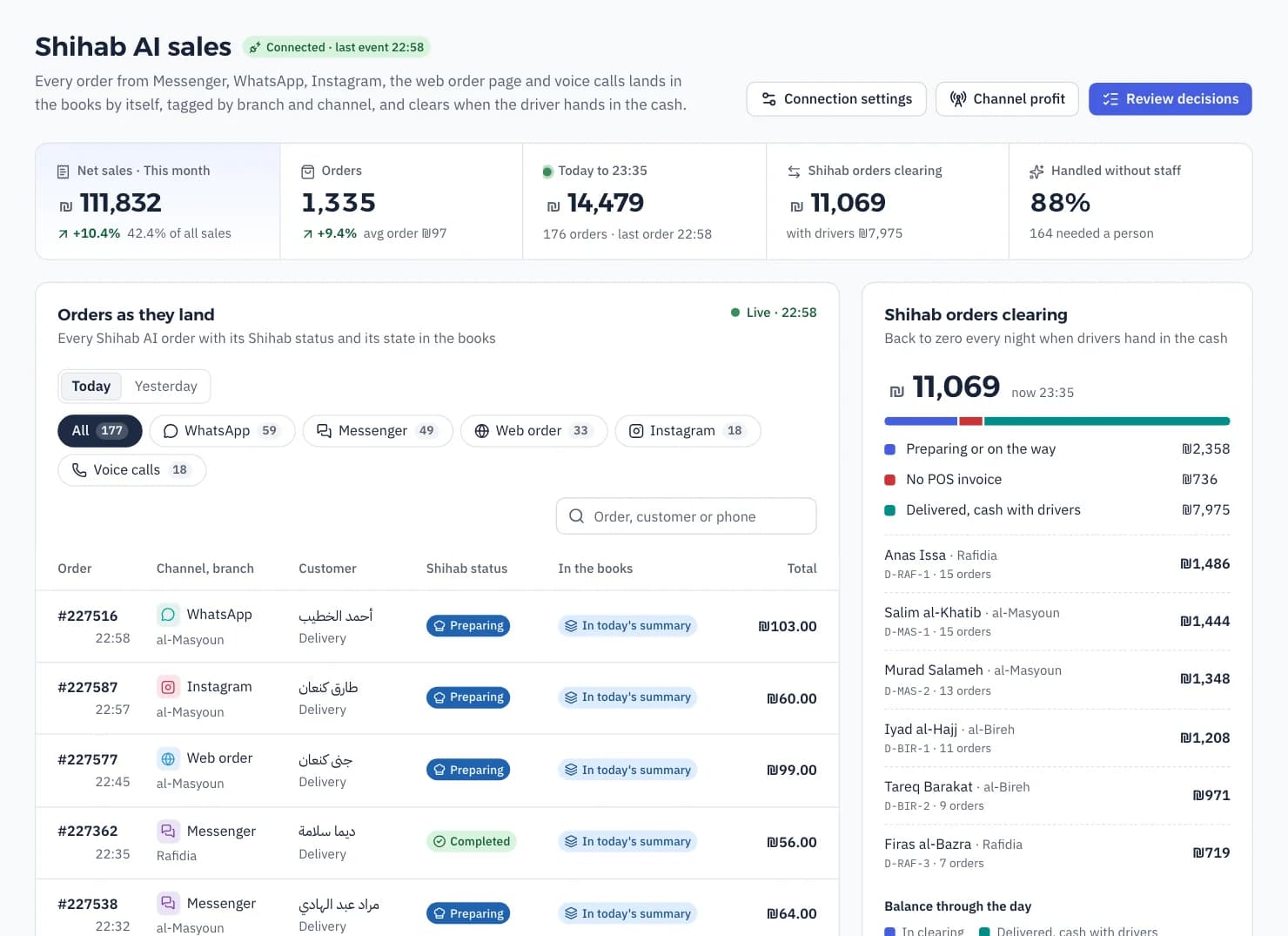Open driver Salim al-Khatib row

tap(1057, 622)
